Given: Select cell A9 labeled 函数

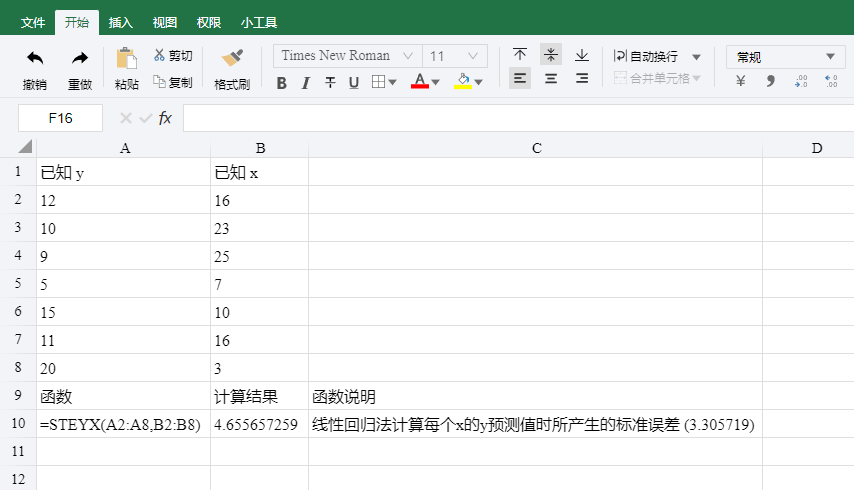Looking at the screenshot, I should pyautogui.click(x=124, y=396).
